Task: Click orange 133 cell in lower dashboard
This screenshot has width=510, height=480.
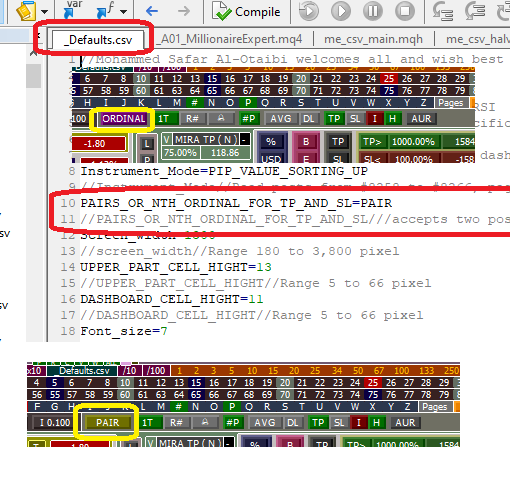Action: point(427,371)
